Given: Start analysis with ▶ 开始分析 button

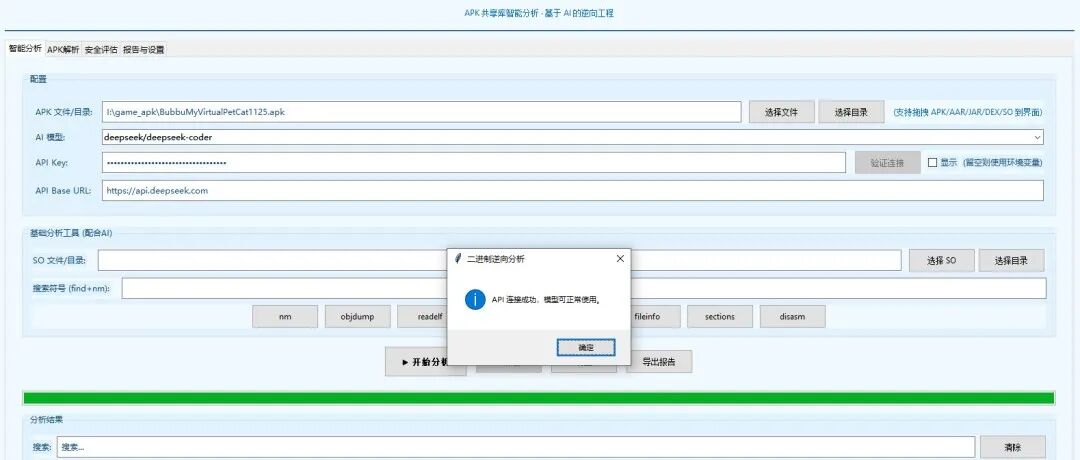Looking at the screenshot, I should point(417,362).
